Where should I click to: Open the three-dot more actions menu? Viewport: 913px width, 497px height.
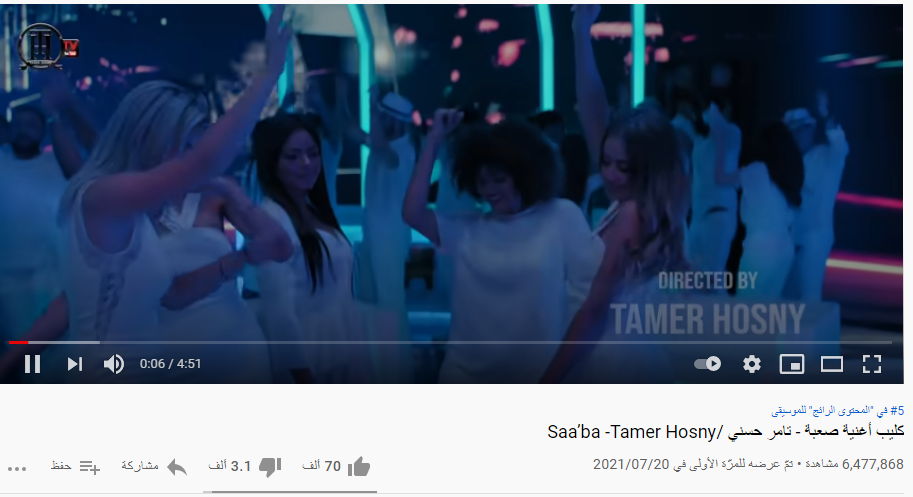coord(17,468)
